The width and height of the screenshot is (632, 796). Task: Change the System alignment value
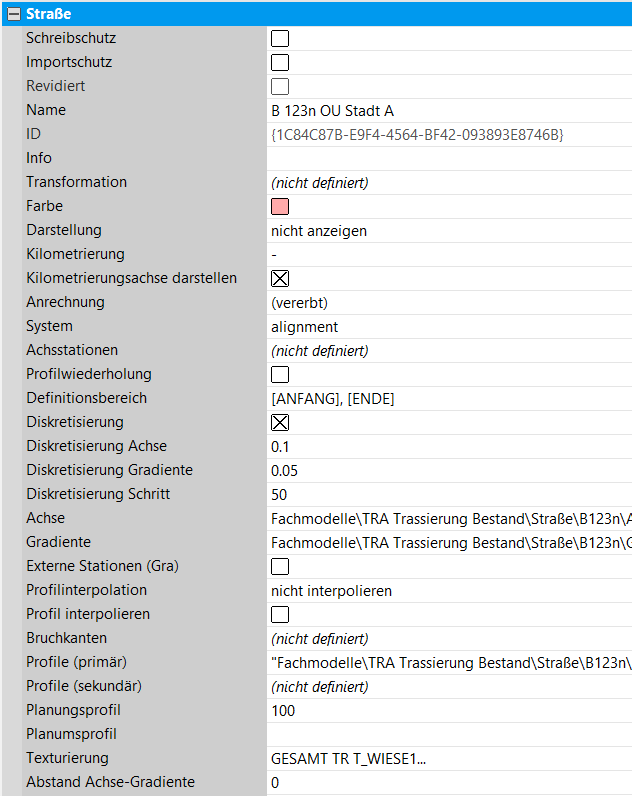tap(400, 326)
